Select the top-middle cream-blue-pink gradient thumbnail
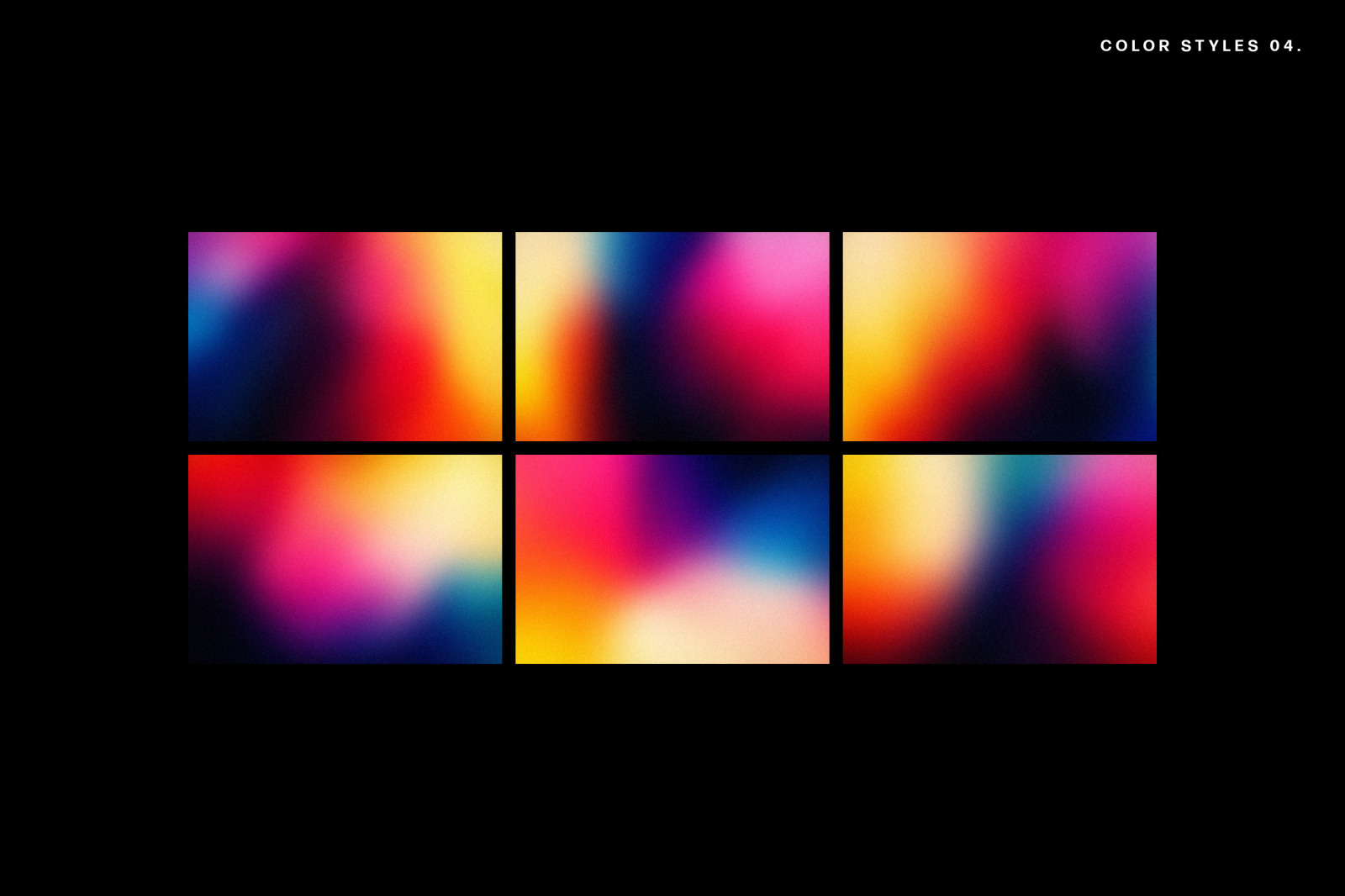Image resolution: width=1345 pixels, height=896 pixels. pyautogui.click(x=672, y=336)
